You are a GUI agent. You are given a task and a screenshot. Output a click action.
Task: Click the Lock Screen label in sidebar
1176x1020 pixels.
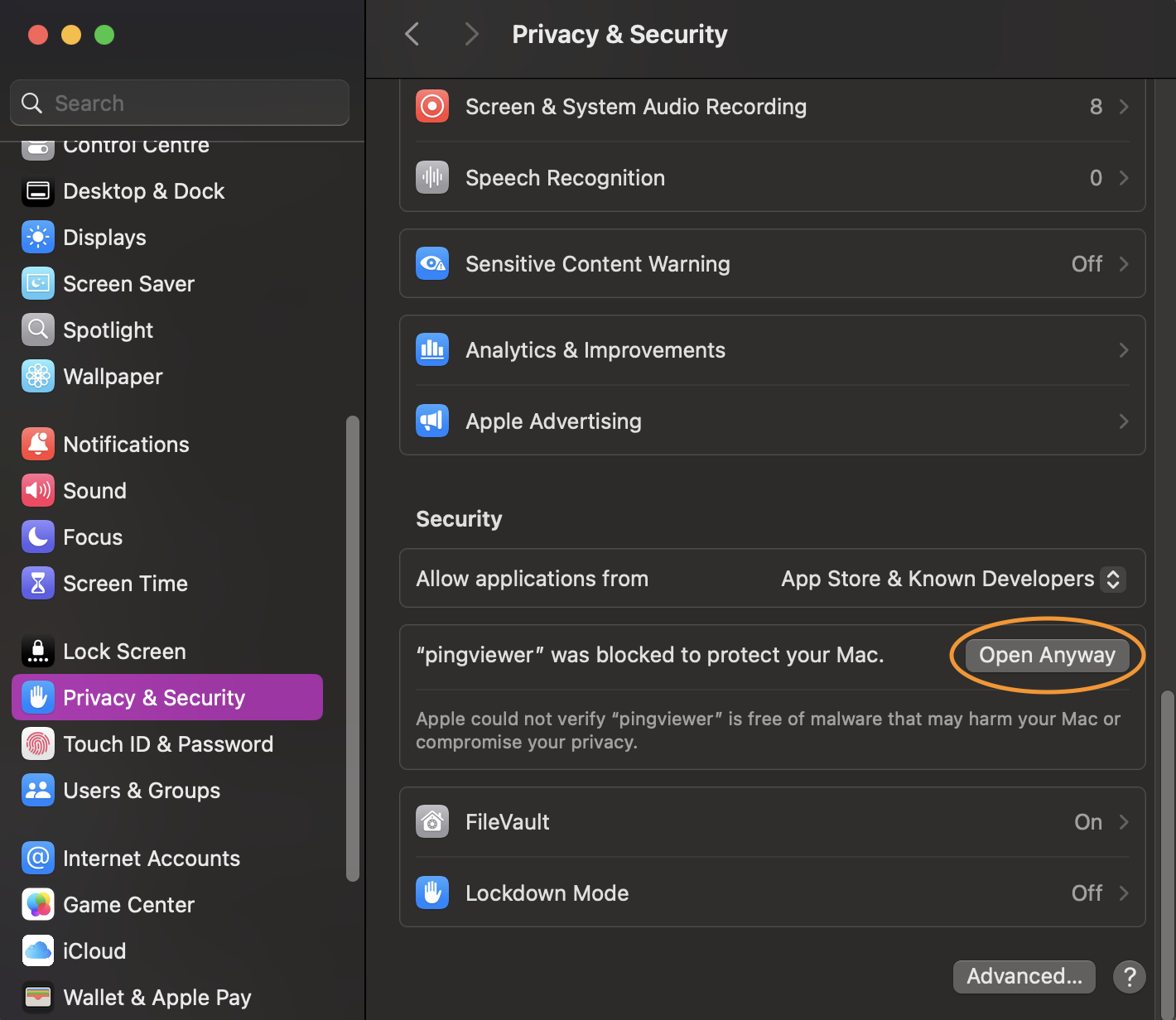[124, 652]
